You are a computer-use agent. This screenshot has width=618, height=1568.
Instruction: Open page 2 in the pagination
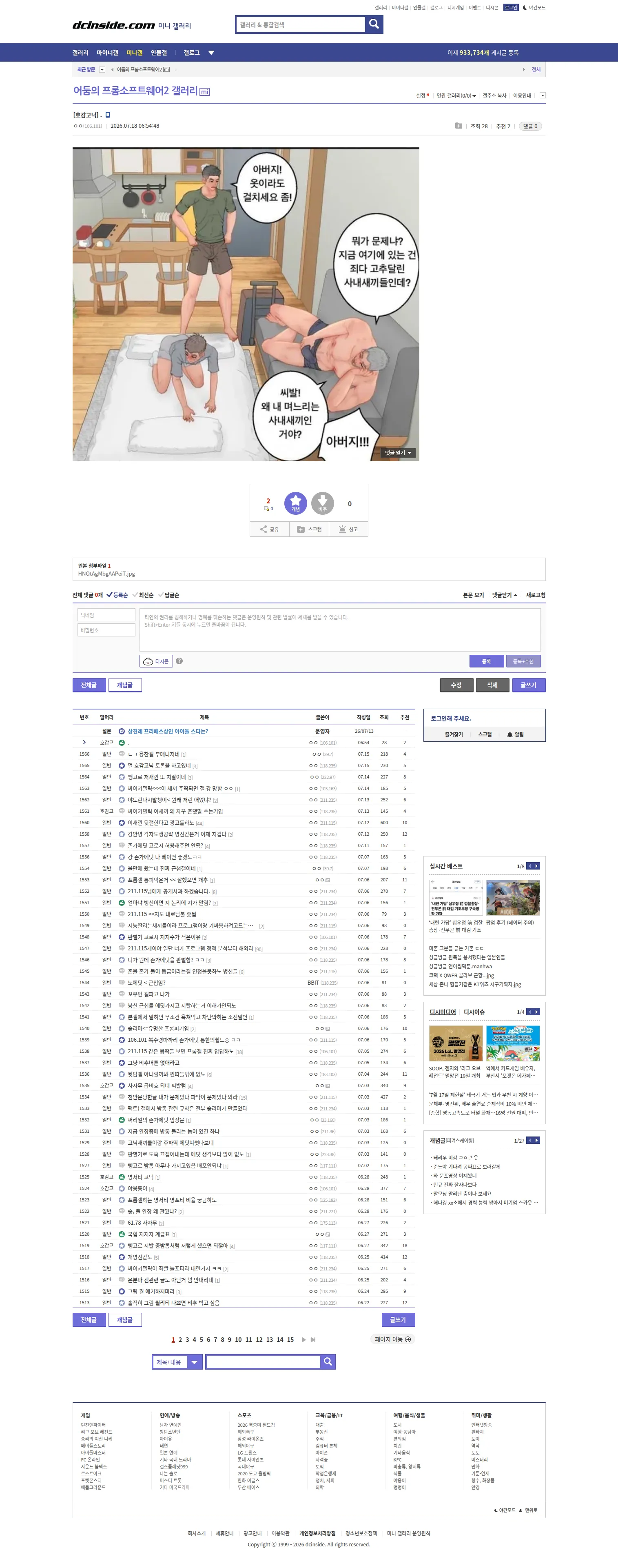click(x=180, y=1339)
